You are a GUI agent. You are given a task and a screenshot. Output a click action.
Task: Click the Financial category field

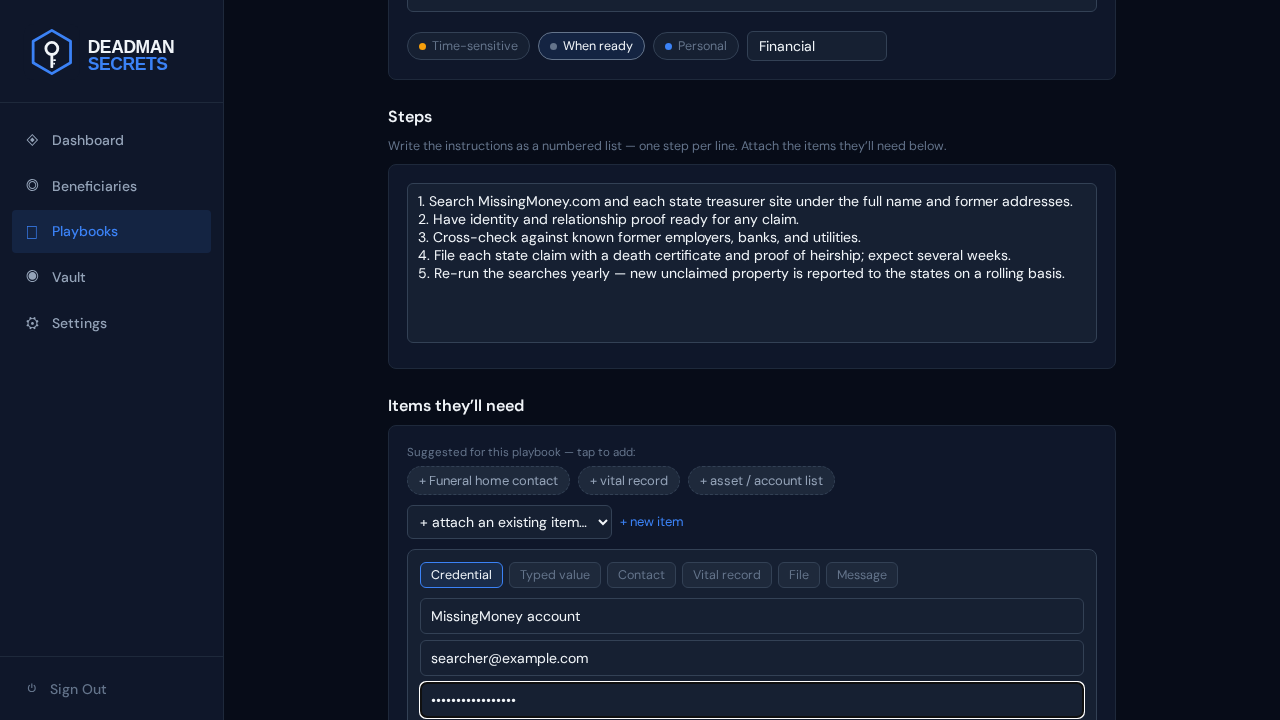(x=817, y=46)
